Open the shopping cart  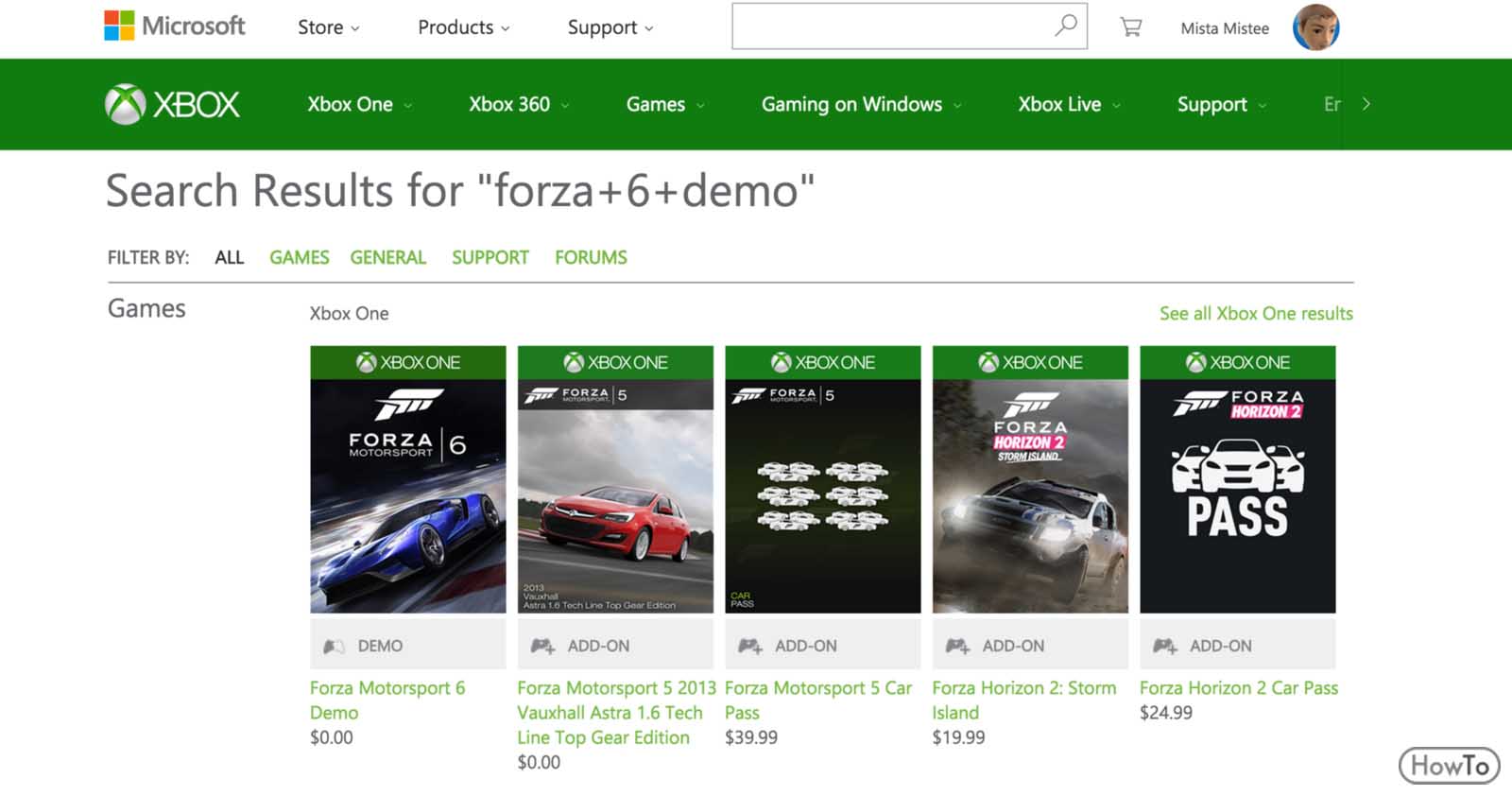(1130, 27)
